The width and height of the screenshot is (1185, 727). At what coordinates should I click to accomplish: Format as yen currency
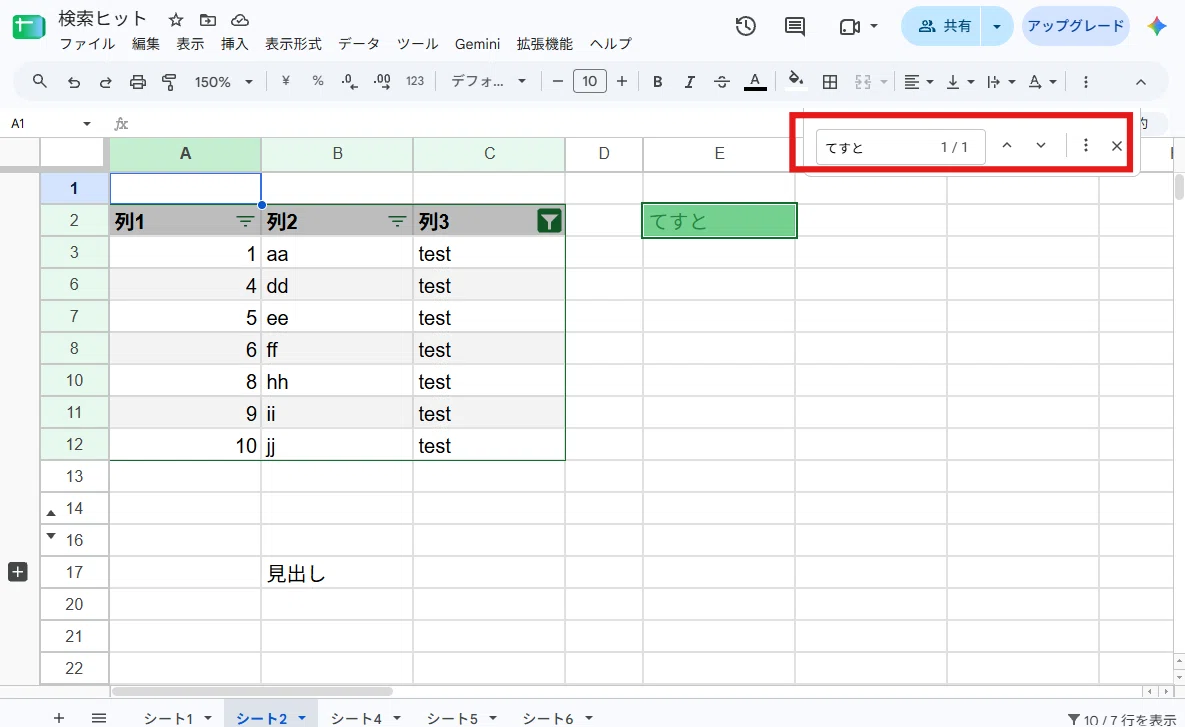[x=286, y=81]
